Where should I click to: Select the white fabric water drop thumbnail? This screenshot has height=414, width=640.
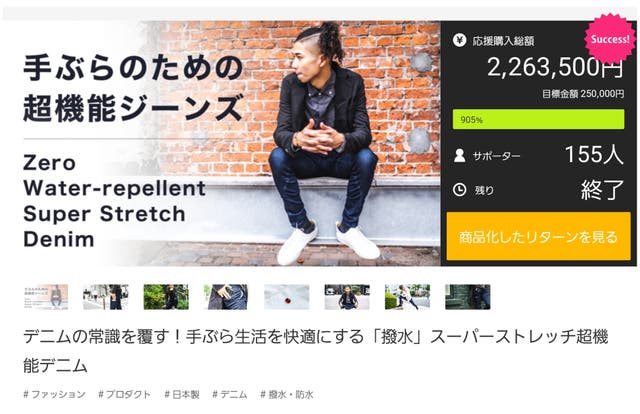click(x=287, y=297)
